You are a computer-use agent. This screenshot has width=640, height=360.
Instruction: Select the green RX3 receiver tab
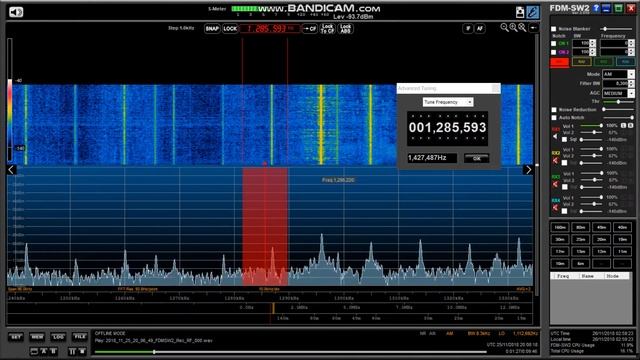coord(604,62)
